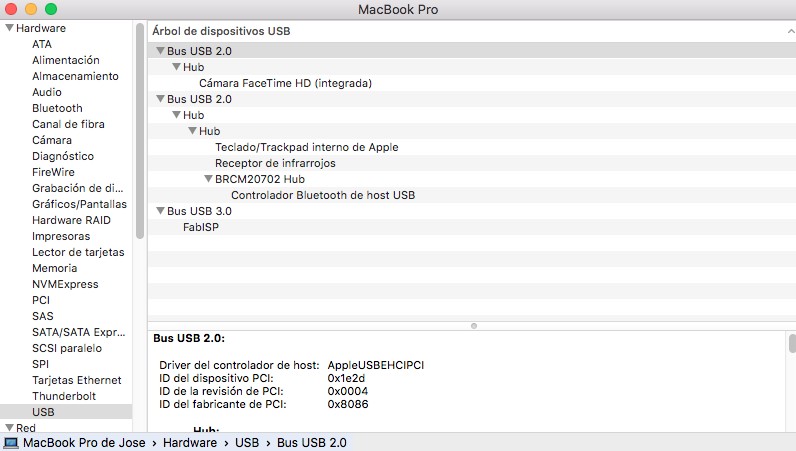Select the Bus USB 3.0 row label

click(199, 211)
